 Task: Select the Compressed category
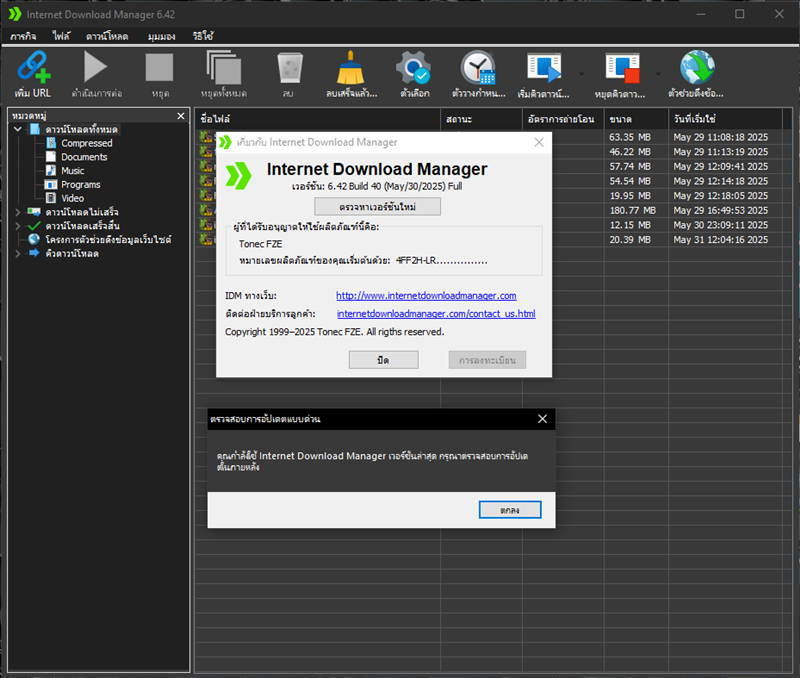click(87, 143)
